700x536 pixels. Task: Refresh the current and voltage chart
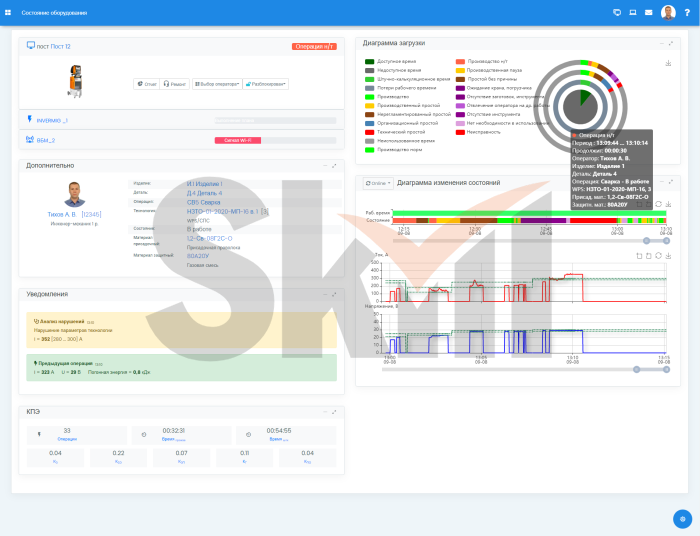click(x=657, y=254)
